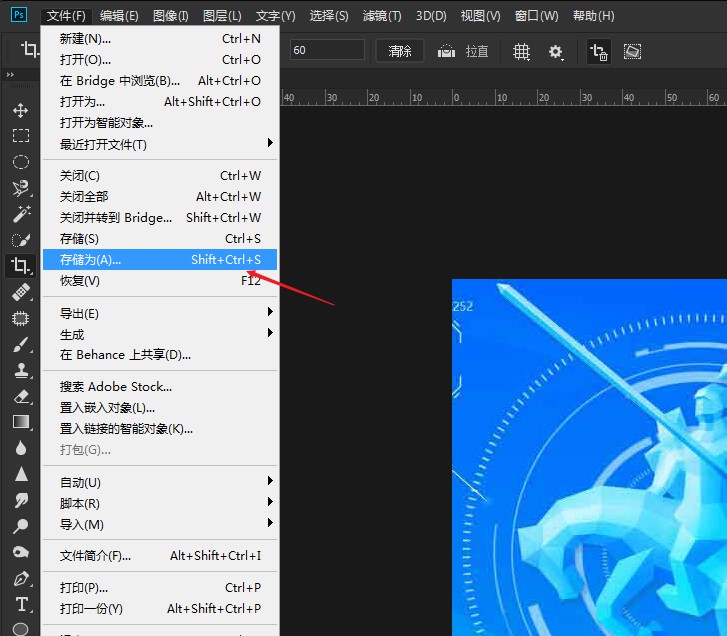
Task: Select the Gradient tool
Action: 20,422
